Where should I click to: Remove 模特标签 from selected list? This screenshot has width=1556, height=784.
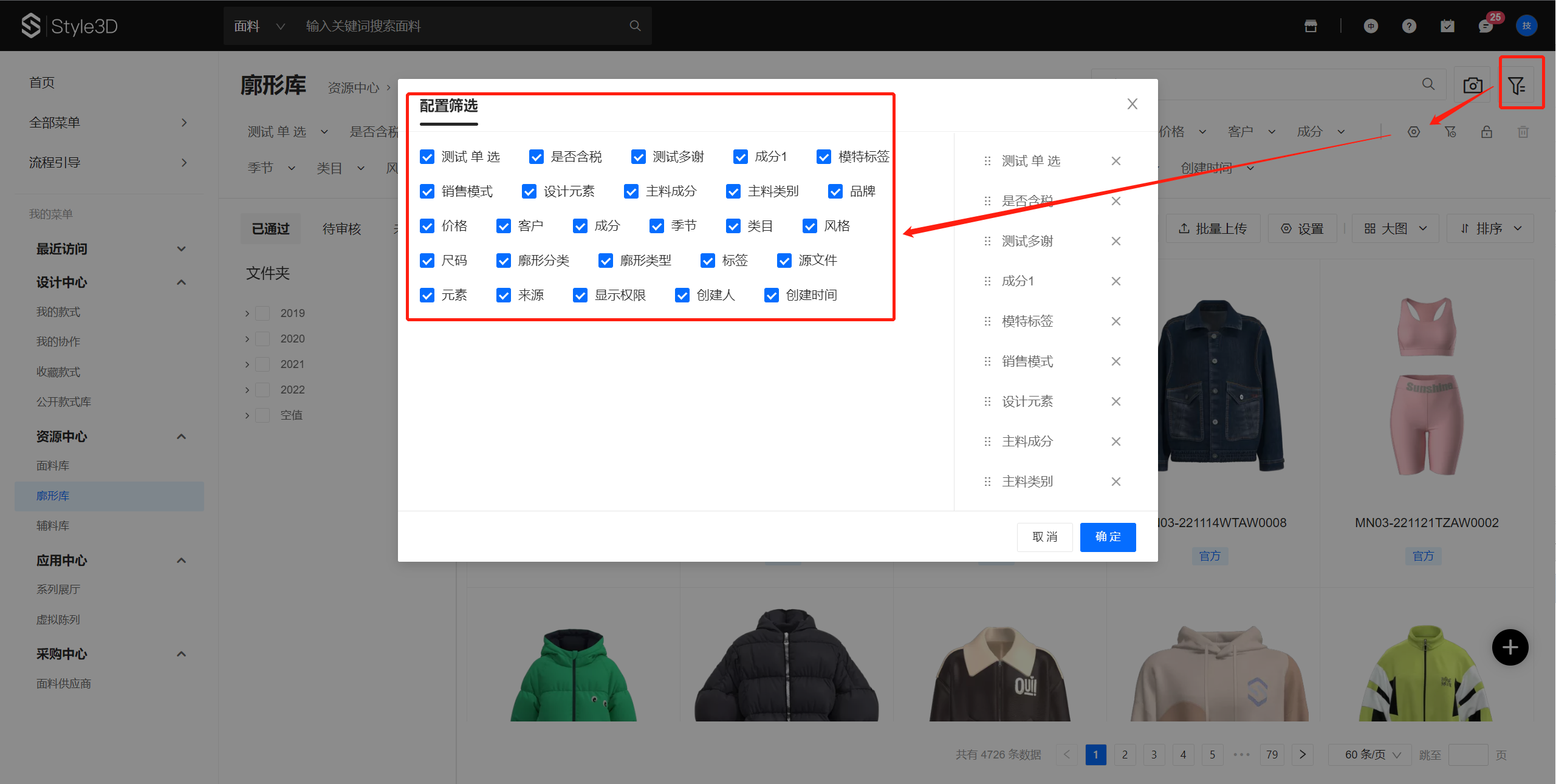click(x=1116, y=321)
